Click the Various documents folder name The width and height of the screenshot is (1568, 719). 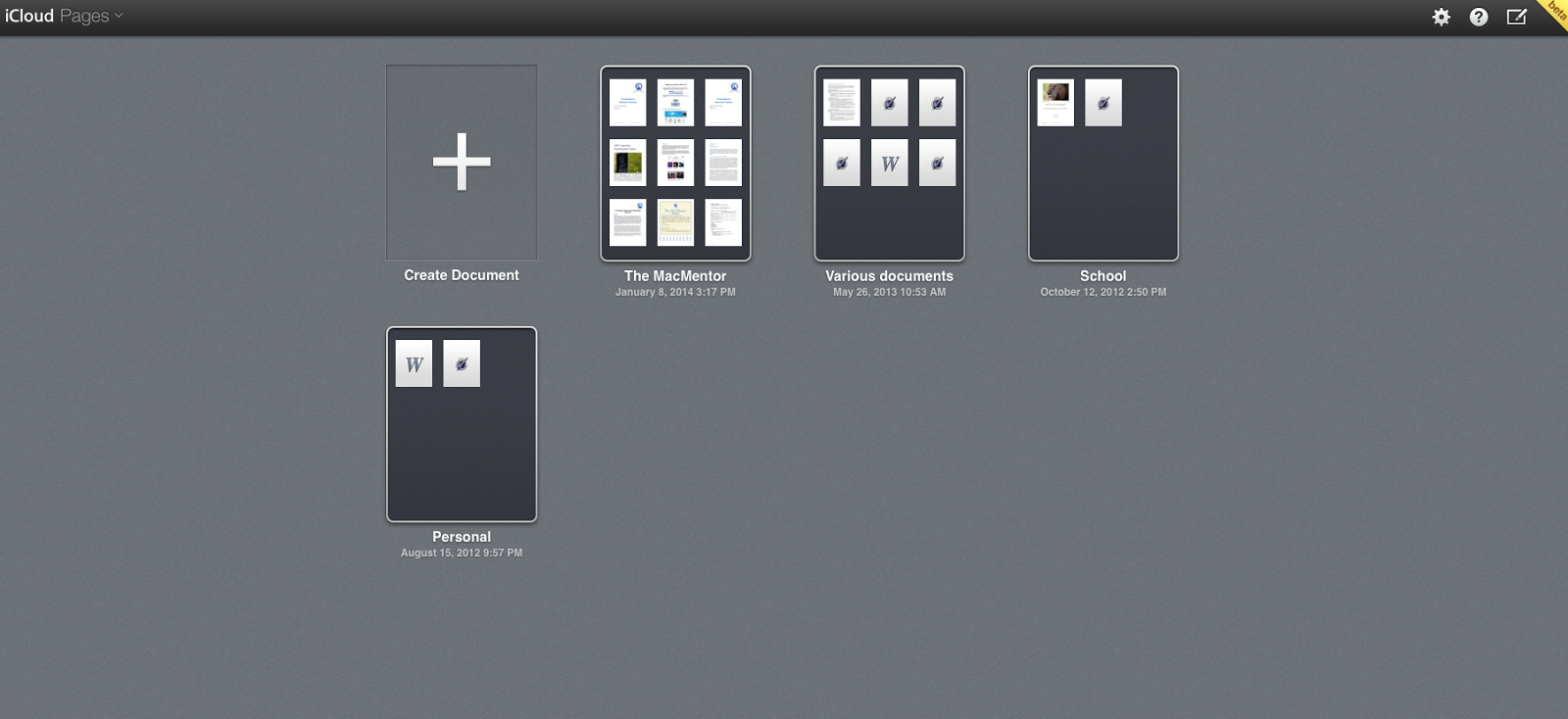[x=889, y=276]
